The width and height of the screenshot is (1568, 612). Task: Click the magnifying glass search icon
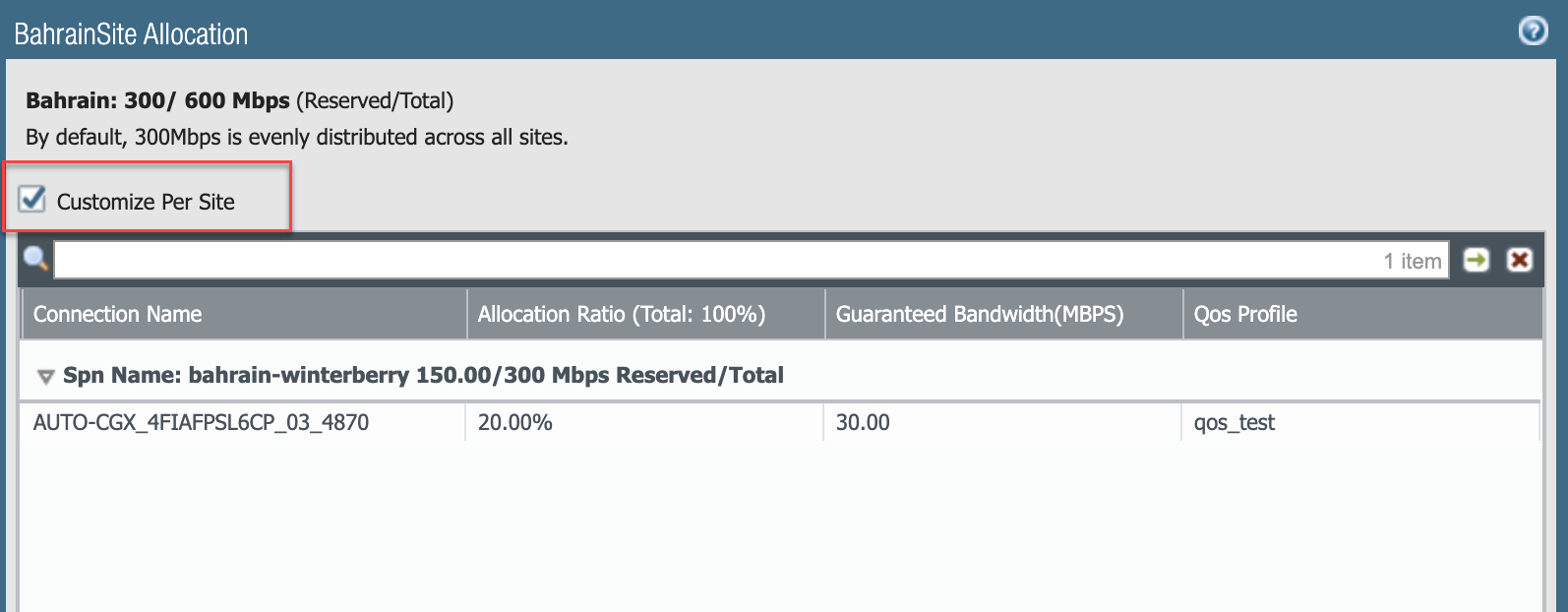pyautogui.click(x=36, y=260)
